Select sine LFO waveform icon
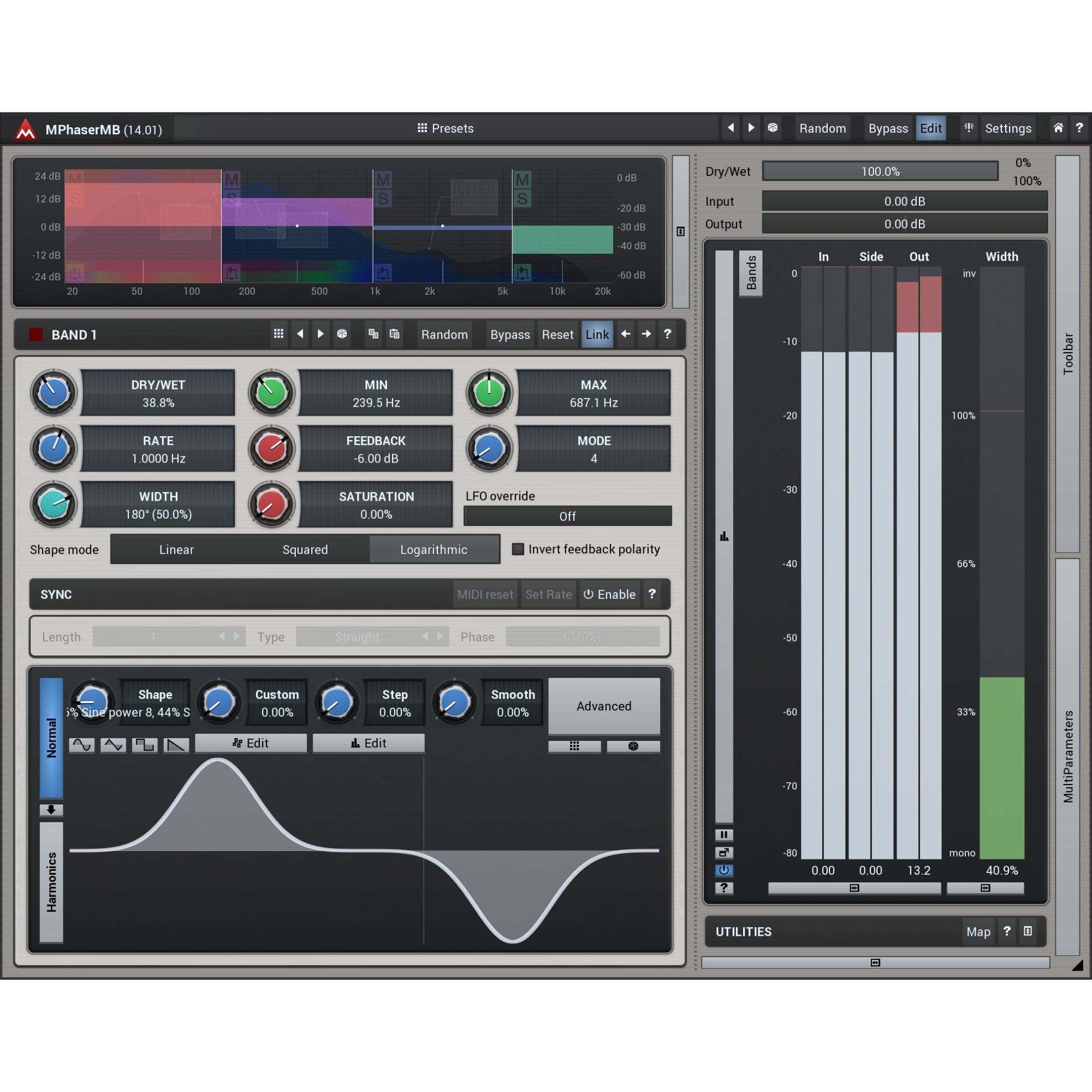This screenshot has width=1092, height=1092. (82, 745)
